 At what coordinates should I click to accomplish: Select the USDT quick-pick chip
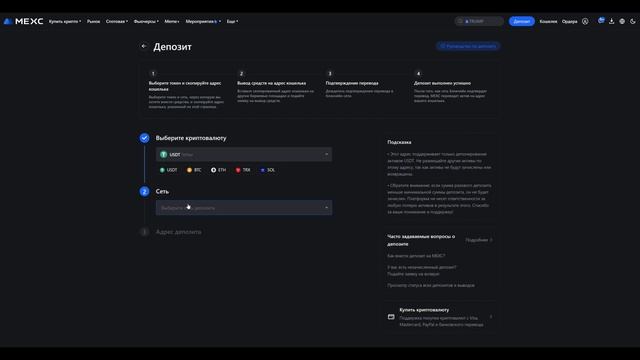pyautogui.click(x=168, y=170)
